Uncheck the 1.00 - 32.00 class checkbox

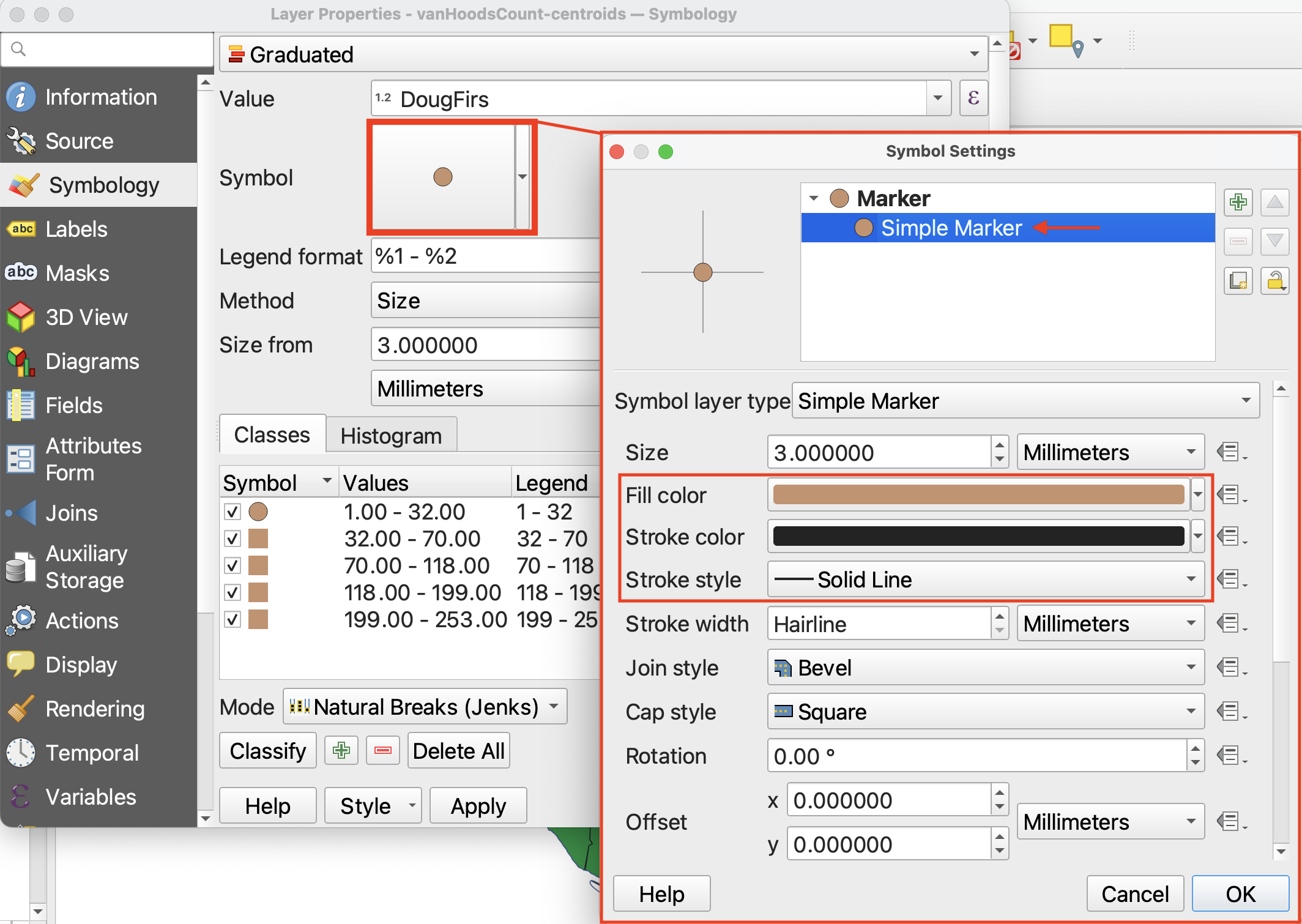tap(232, 512)
